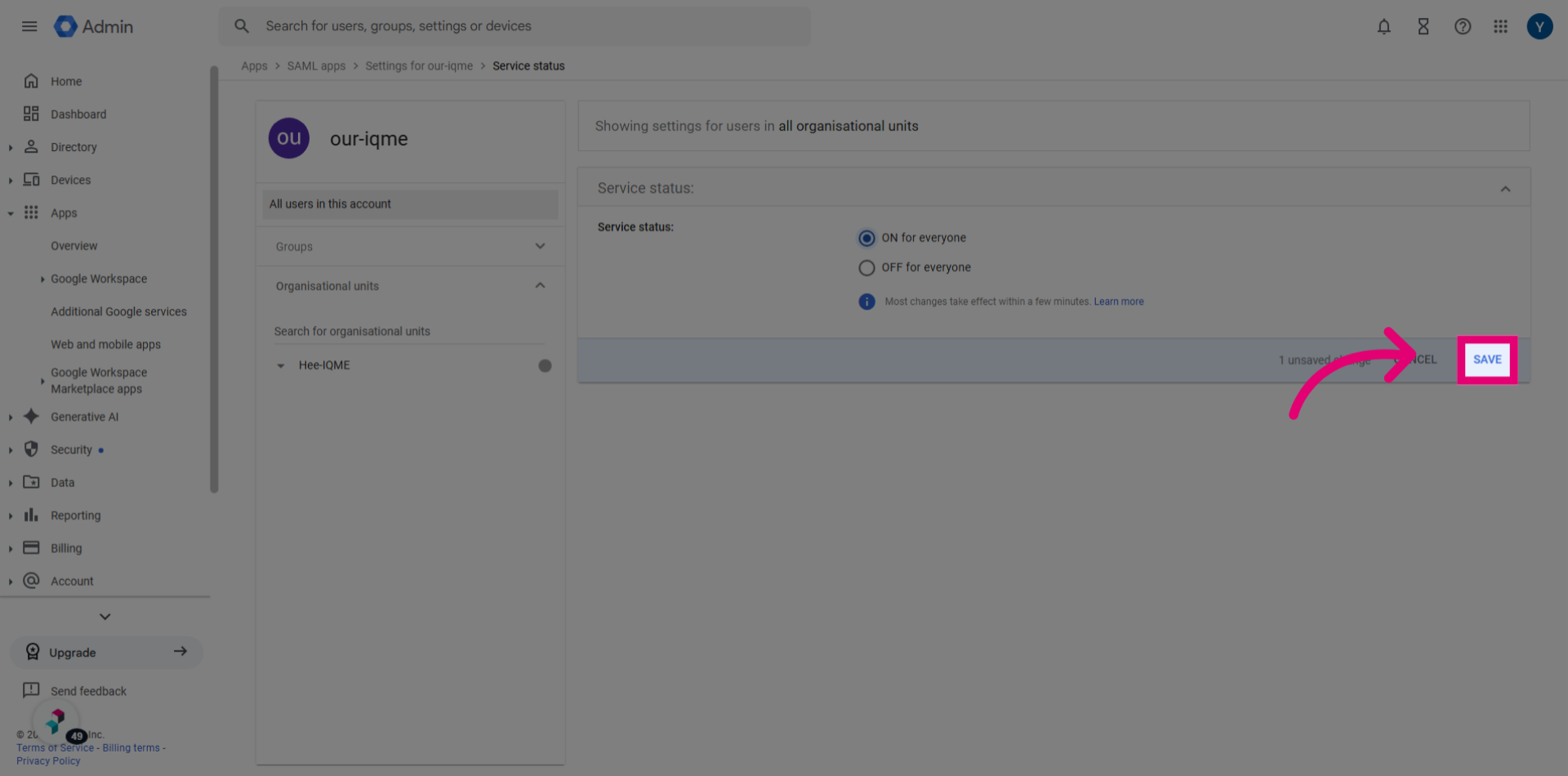Image resolution: width=1568 pixels, height=776 pixels.
Task: Expand the Groups section
Action: pyautogui.click(x=410, y=247)
